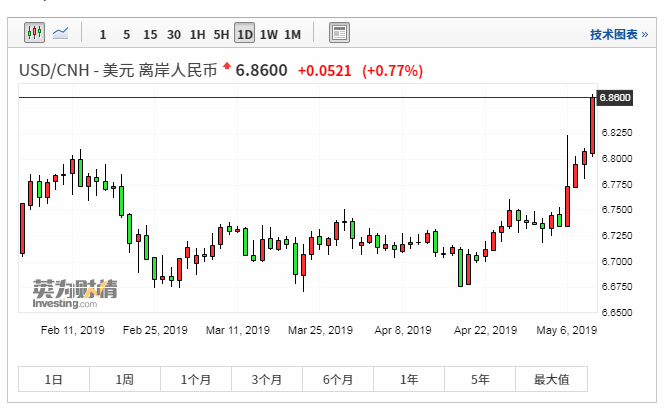Click the red up arrow indicator
Viewport: 664px width, 408px height.
(227, 65)
